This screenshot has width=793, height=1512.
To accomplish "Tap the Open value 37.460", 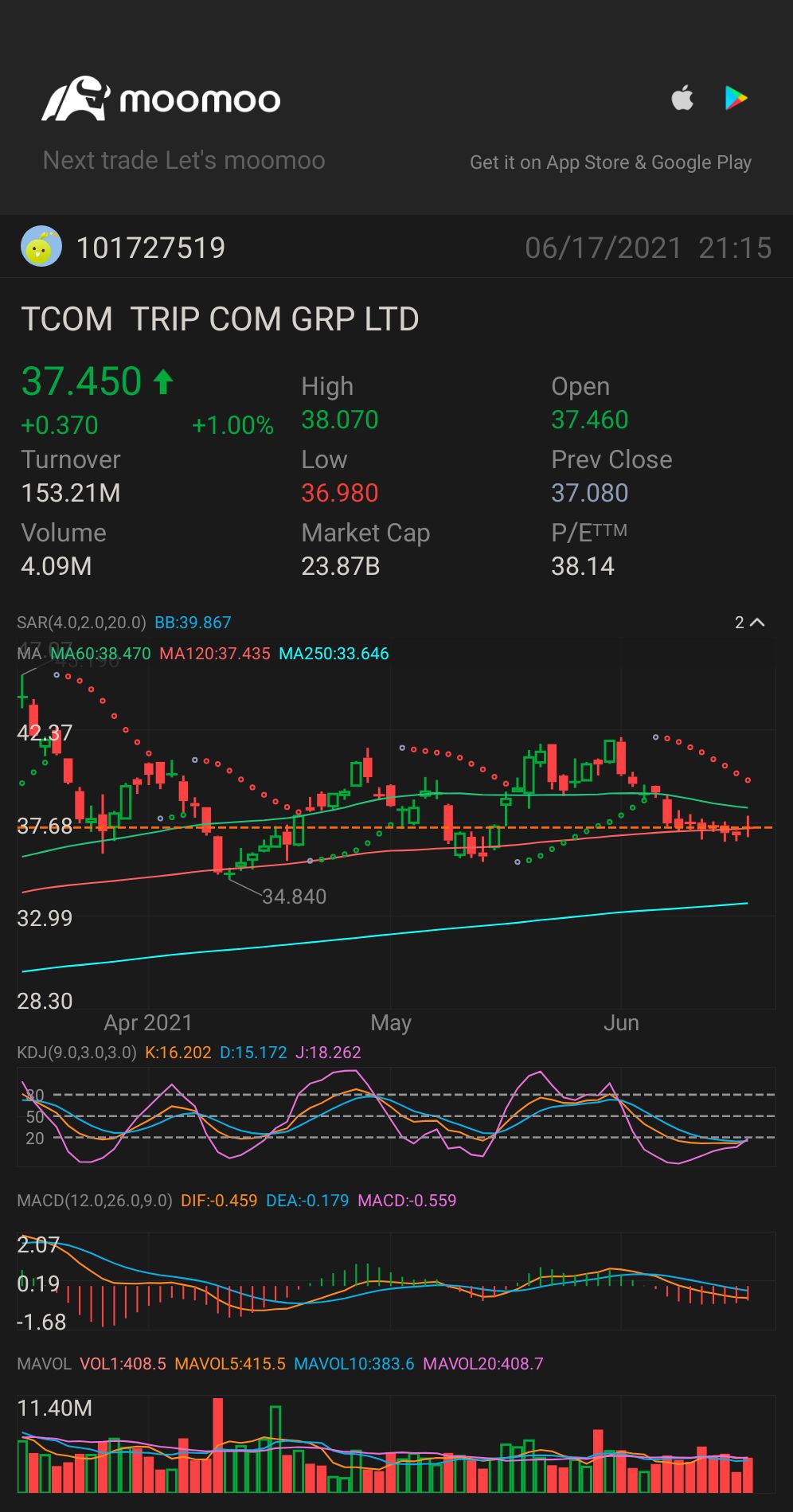I will click(590, 420).
